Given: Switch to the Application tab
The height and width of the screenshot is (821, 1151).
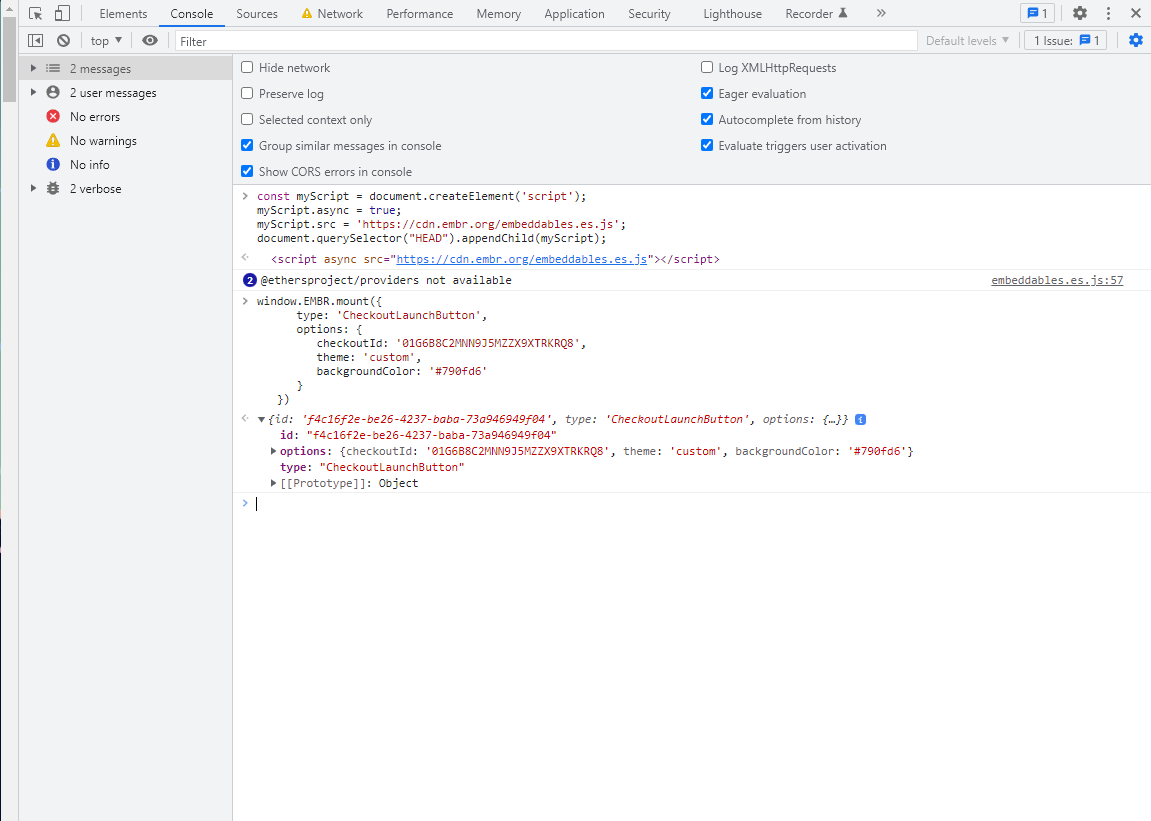Looking at the screenshot, I should [x=575, y=14].
